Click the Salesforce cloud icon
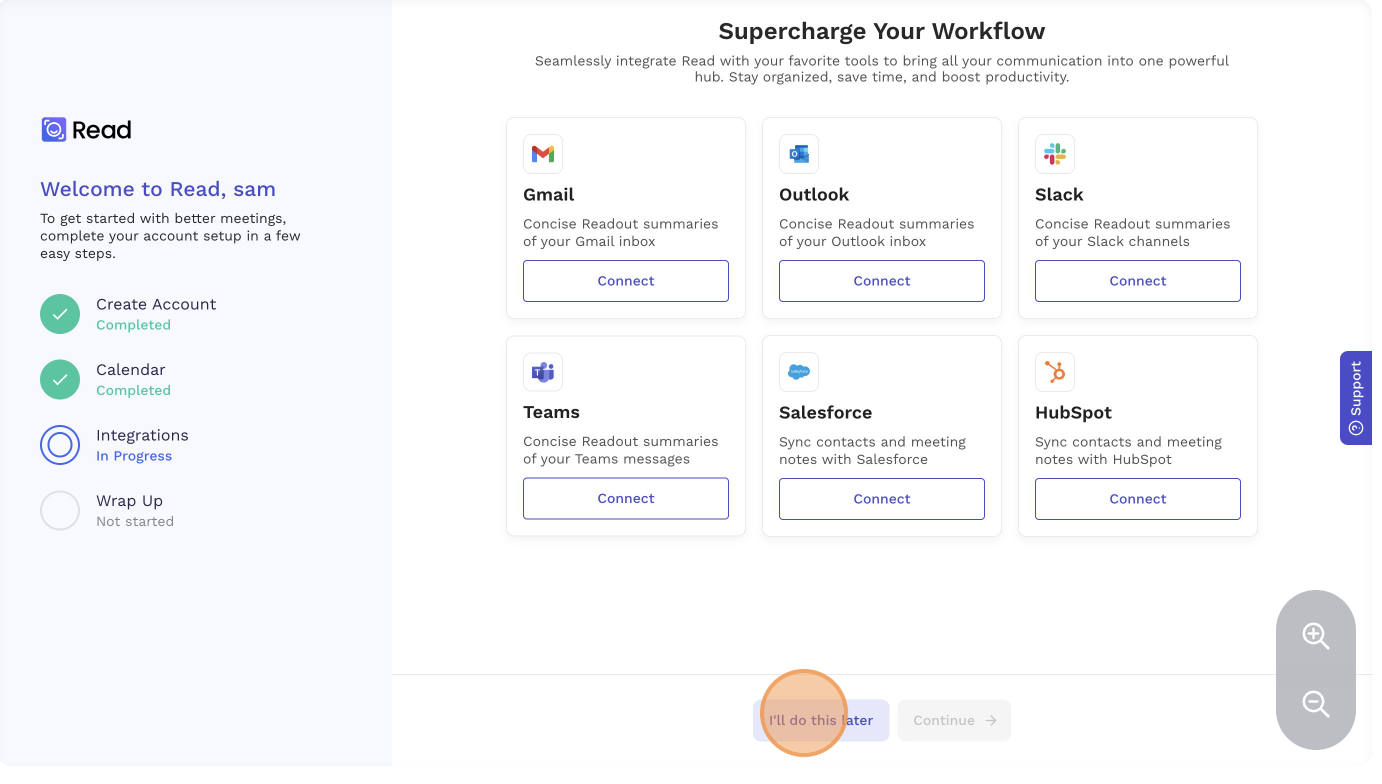The image size is (1382, 784). point(799,372)
